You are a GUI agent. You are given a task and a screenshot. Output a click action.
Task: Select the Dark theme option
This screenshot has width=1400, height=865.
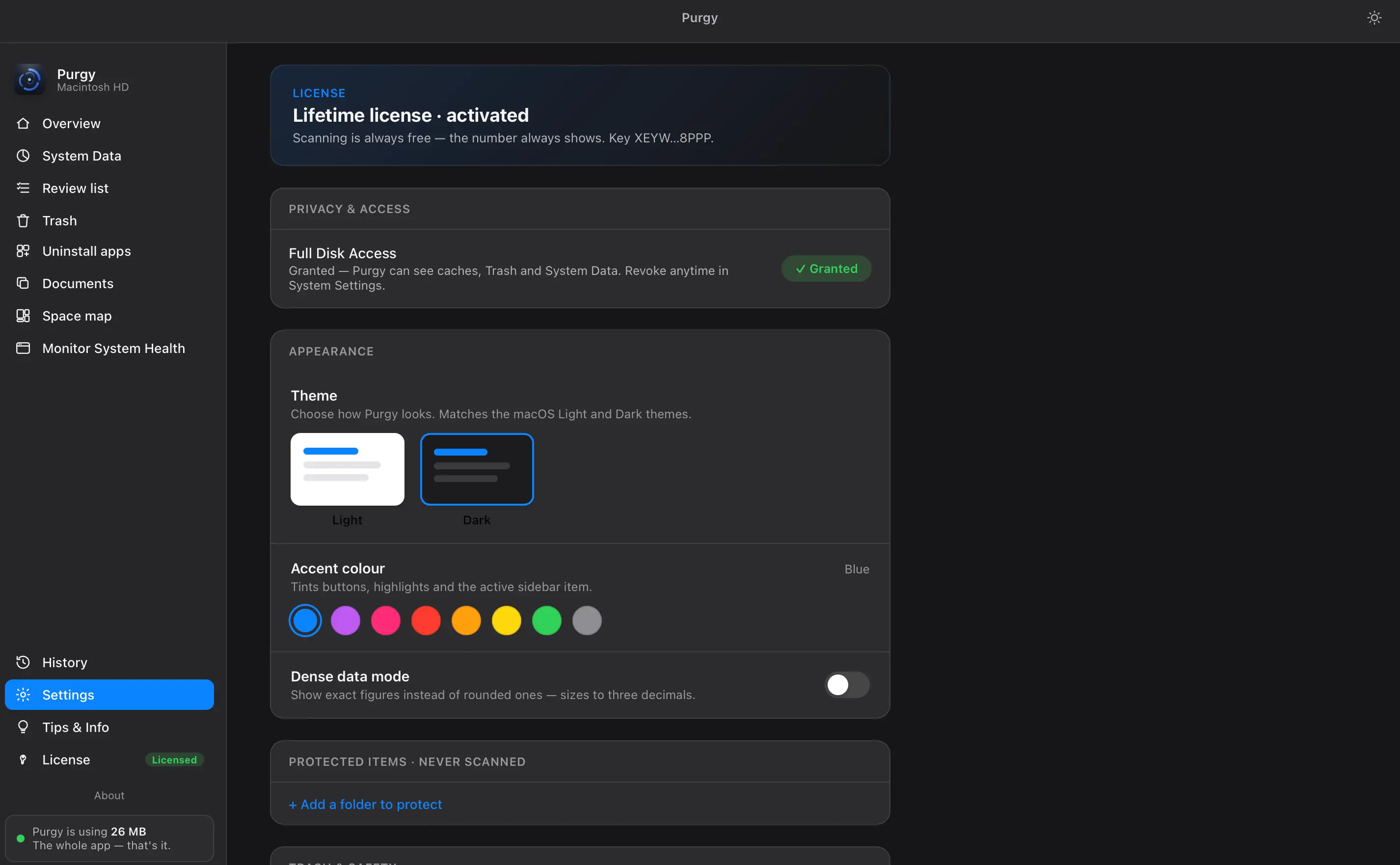(477, 469)
